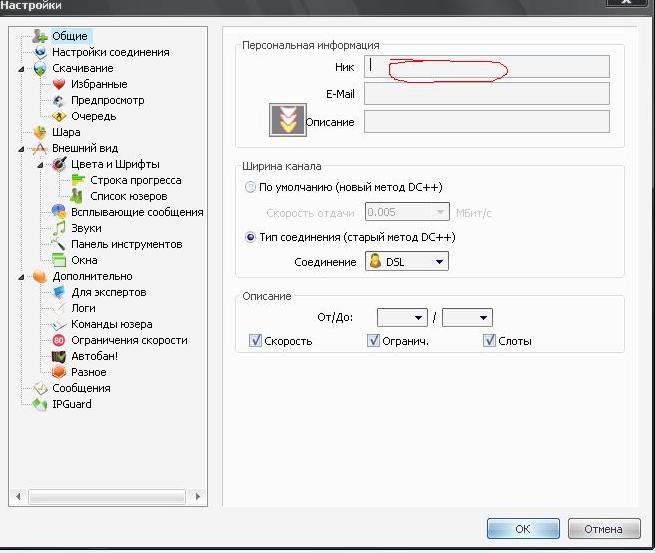655x553 pixels.
Task: Cancel with the Отмена button
Action: click(604, 529)
